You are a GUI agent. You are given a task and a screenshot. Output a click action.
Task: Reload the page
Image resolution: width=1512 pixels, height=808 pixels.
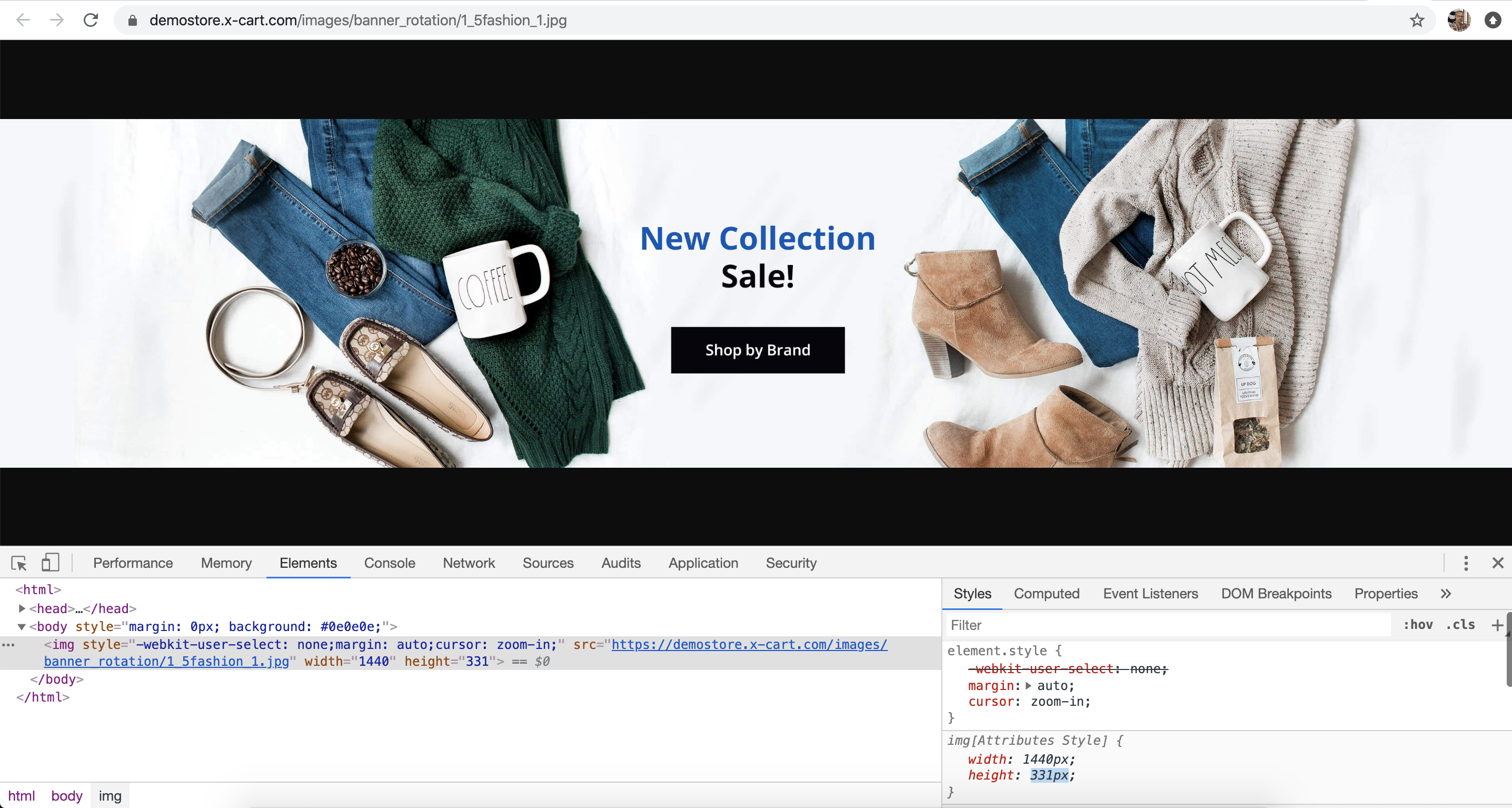pyautogui.click(x=91, y=21)
